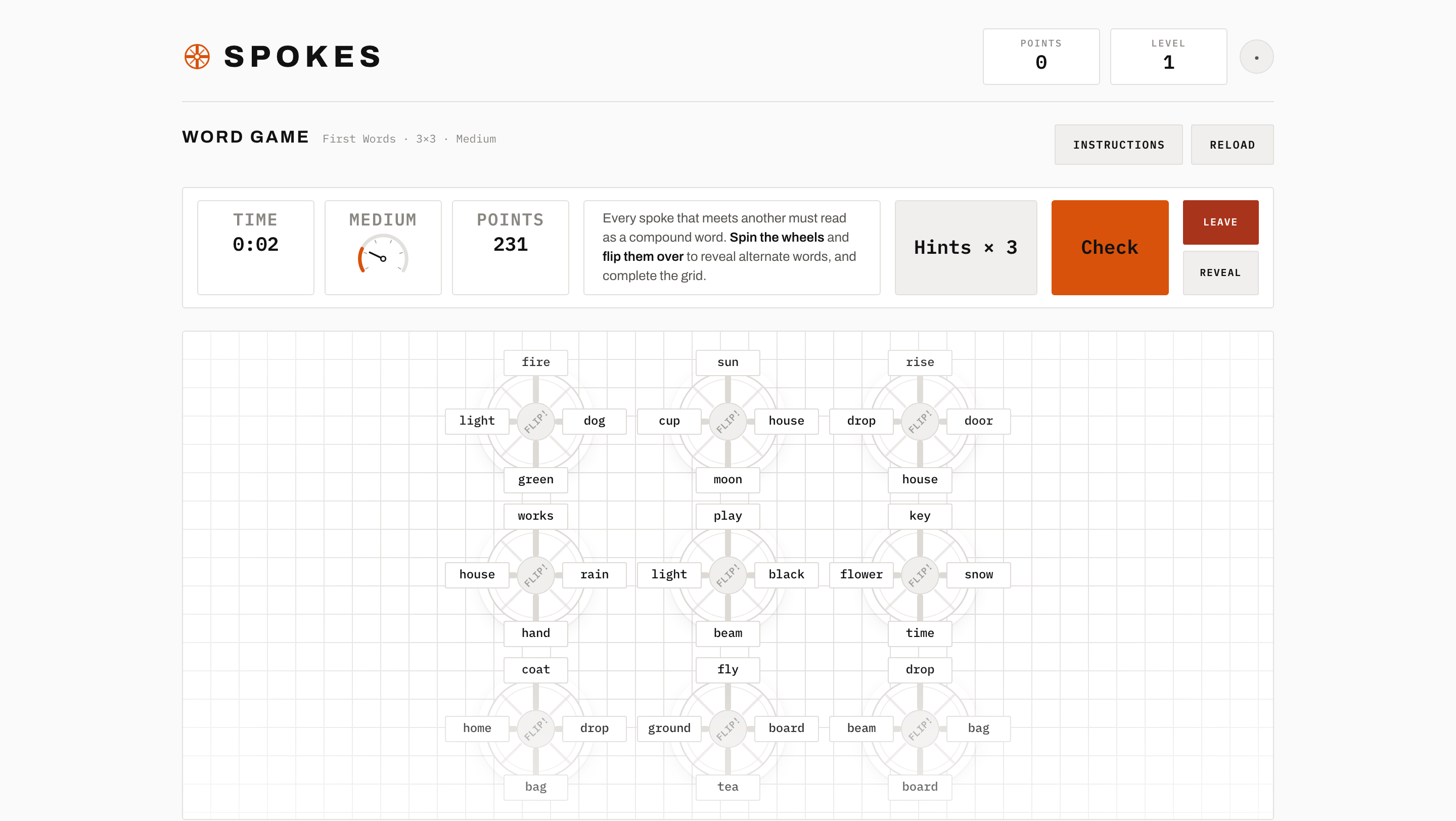Flip the wheel between light and dog
The height and width of the screenshot is (821, 1456).
point(535,422)
